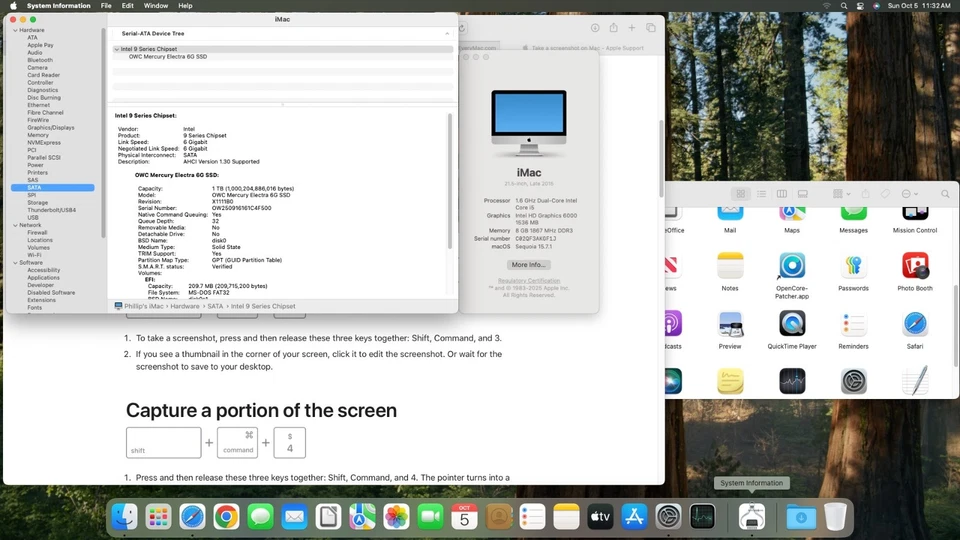Open QuickTime Player in Finder window
Viewport: 960px width, 540px height.
792,324
